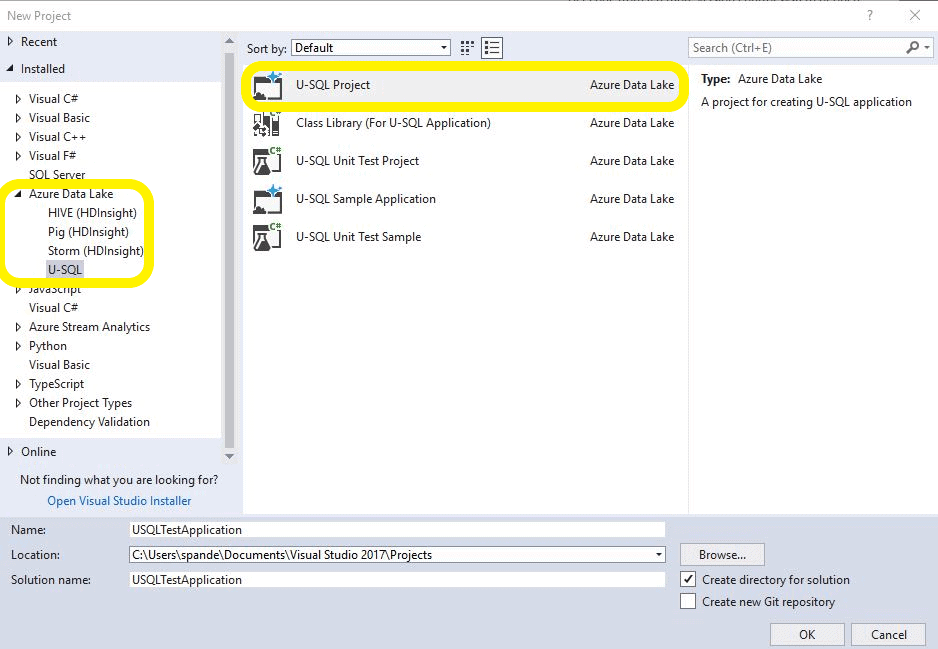Expand the Python node
938x649 pixels.
[x=18, y=346]
